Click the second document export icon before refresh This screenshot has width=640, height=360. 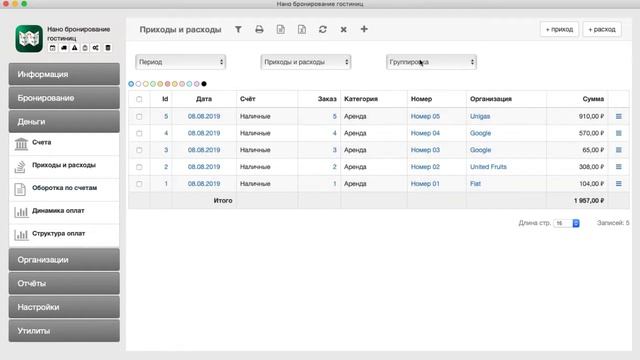302,29
